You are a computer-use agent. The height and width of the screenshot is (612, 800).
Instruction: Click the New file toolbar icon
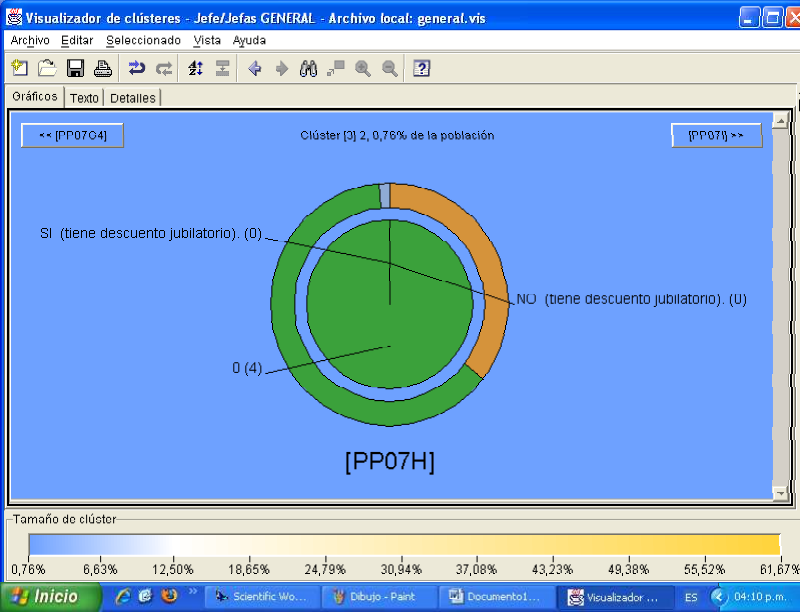point(20,68)
